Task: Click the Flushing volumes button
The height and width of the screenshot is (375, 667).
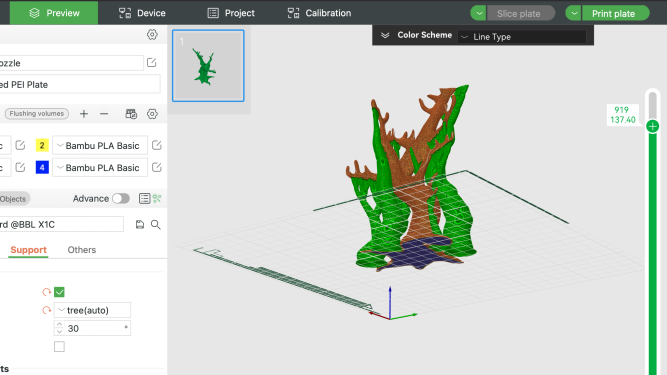Action: click(37, 114)
